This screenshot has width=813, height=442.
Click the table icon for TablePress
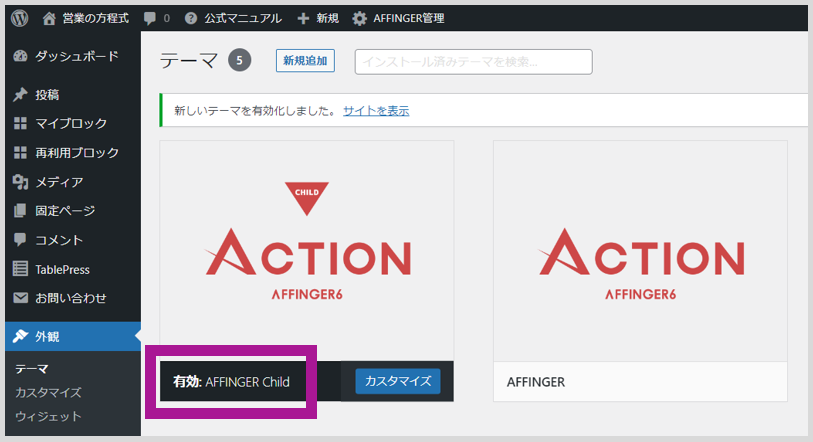coord(20,269)
